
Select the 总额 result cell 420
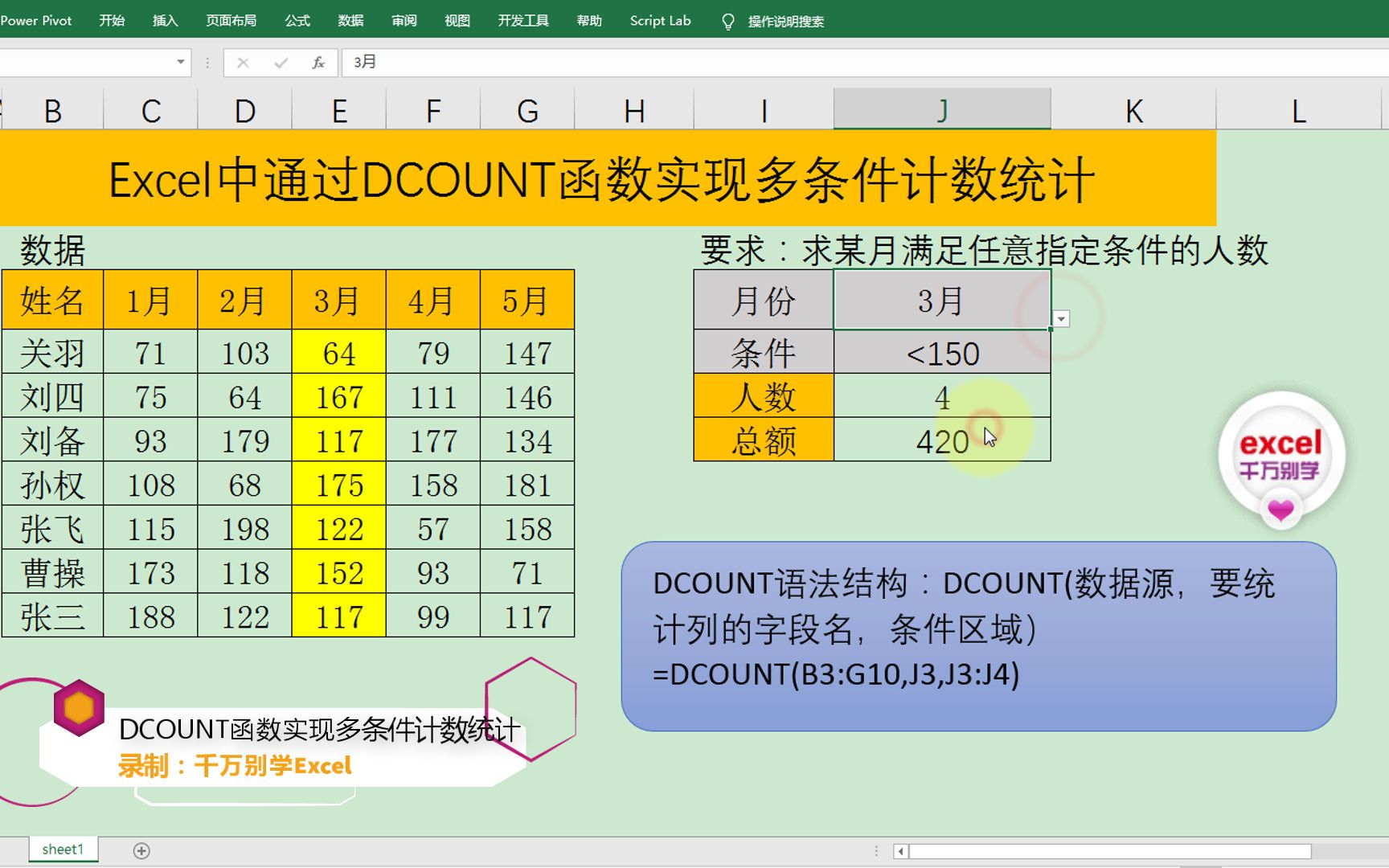pyautogui.click(x=942, y=440)
